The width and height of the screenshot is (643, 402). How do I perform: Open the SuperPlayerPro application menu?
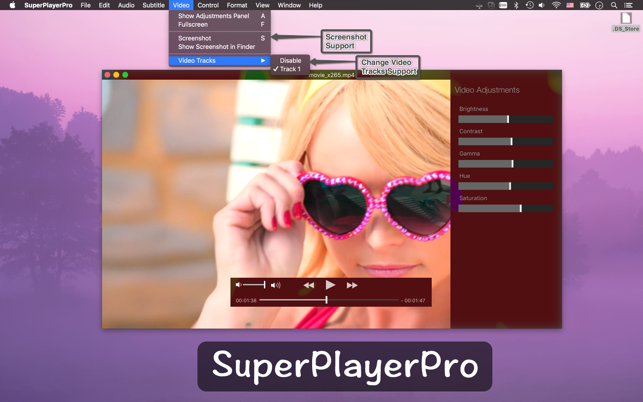(48, 5)
